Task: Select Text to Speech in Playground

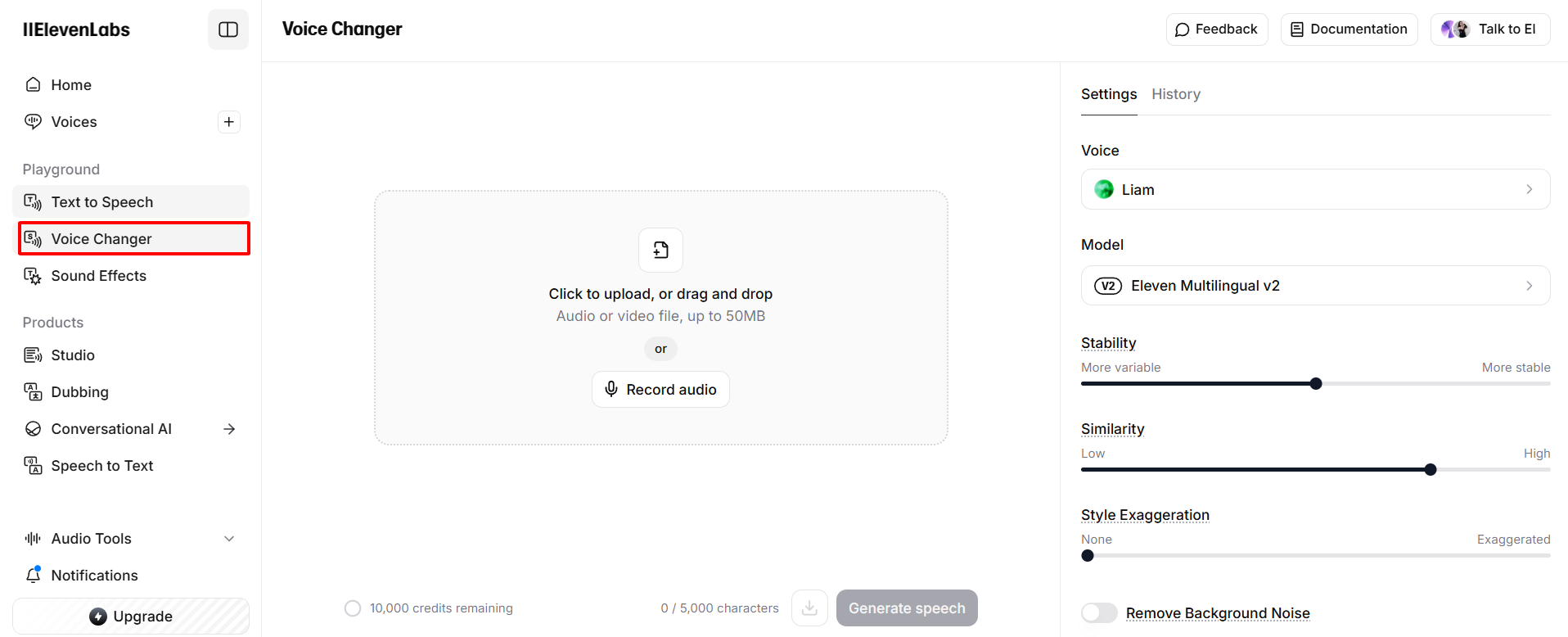Action: [101, 202]
